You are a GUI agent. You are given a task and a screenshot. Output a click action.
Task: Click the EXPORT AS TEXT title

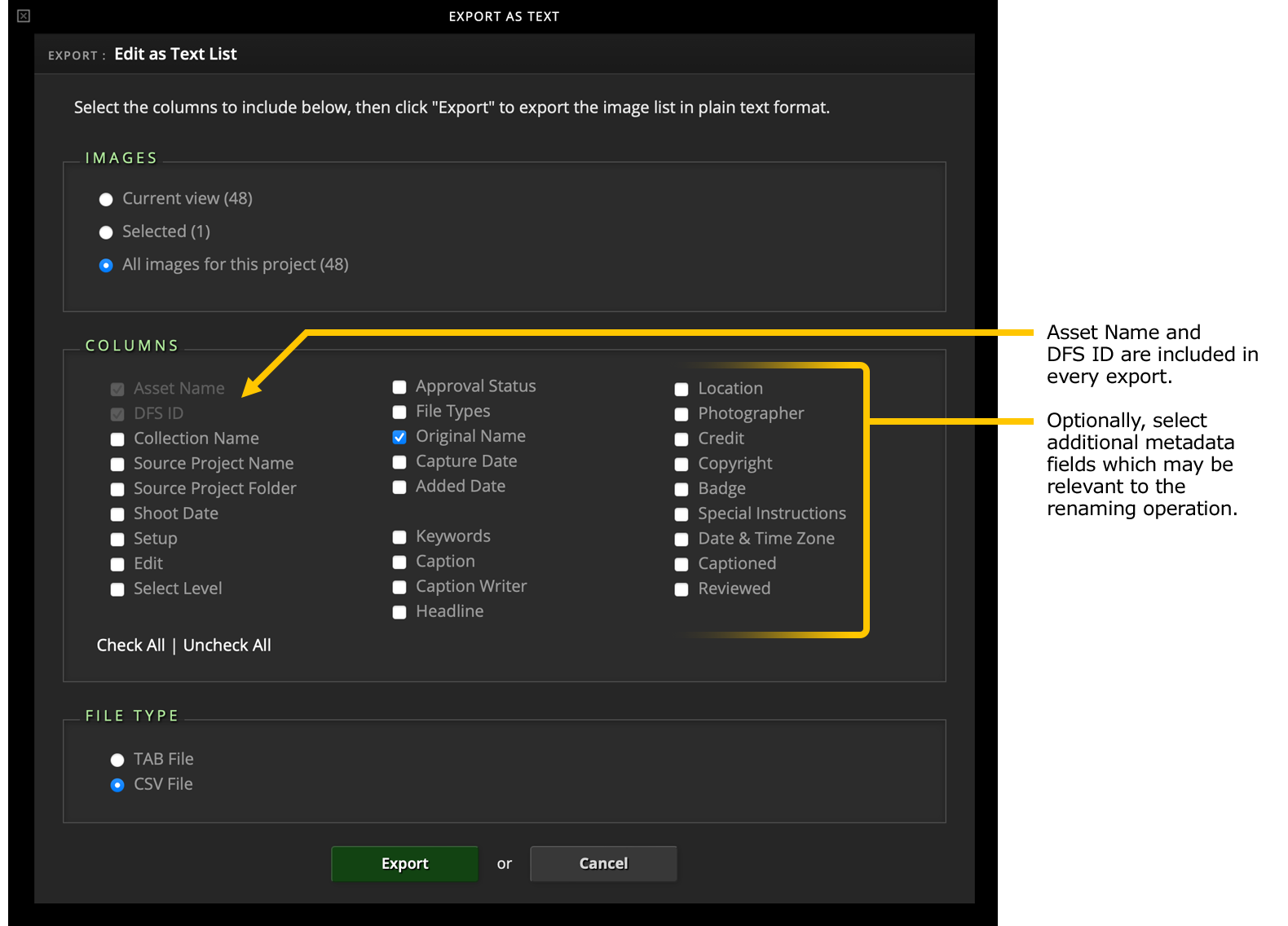pos(504,16)
